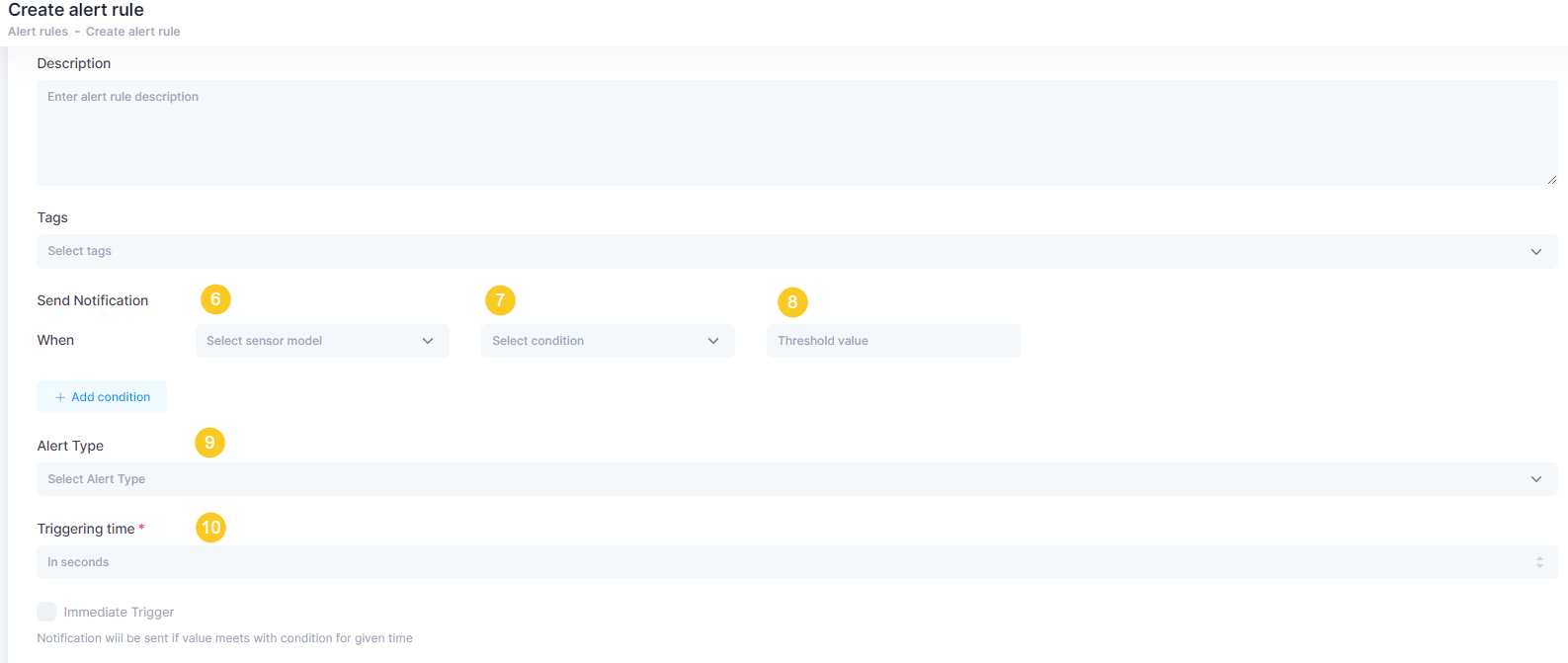The width and height of the screenshot is (1568, 663).
Task: Click sensor model chevron arrow
Action: pos(428,341)
